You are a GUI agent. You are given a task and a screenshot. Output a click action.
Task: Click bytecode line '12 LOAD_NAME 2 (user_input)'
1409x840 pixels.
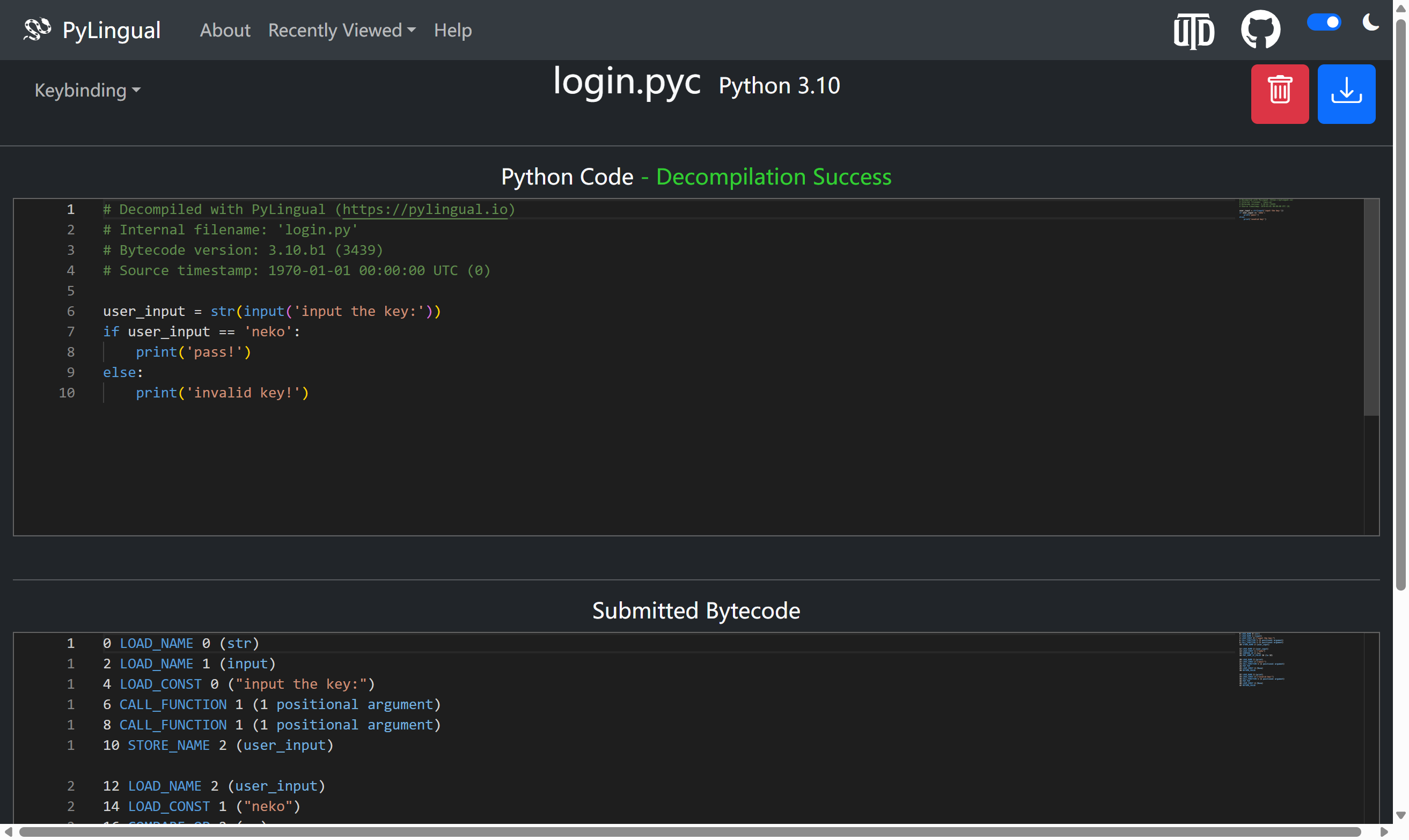coord(214,786)
